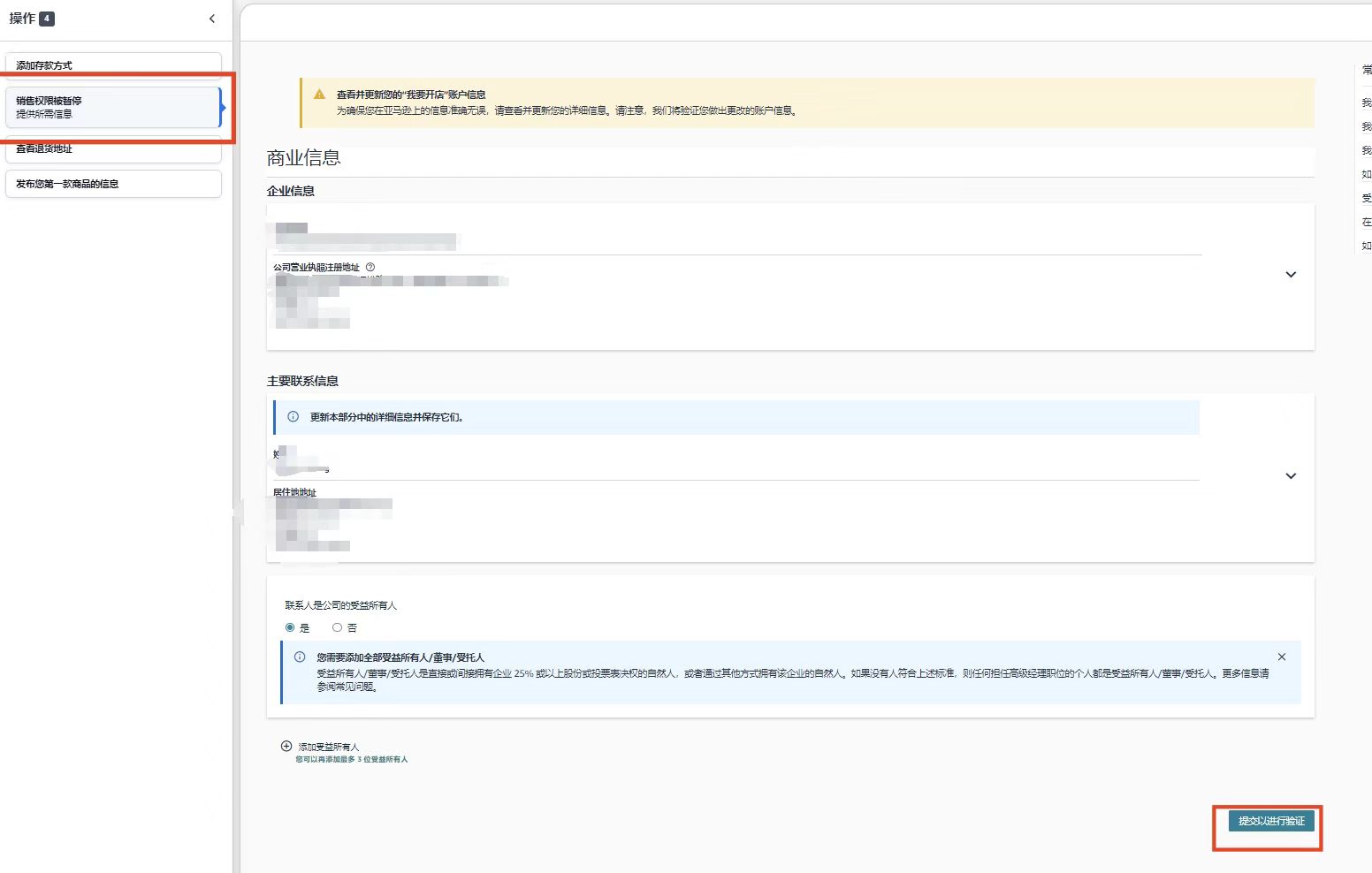The width and height of the screenshot is (1372, 873).
Task: Click the plus icon for 添加受益所有人
Action: click(286, 747)
